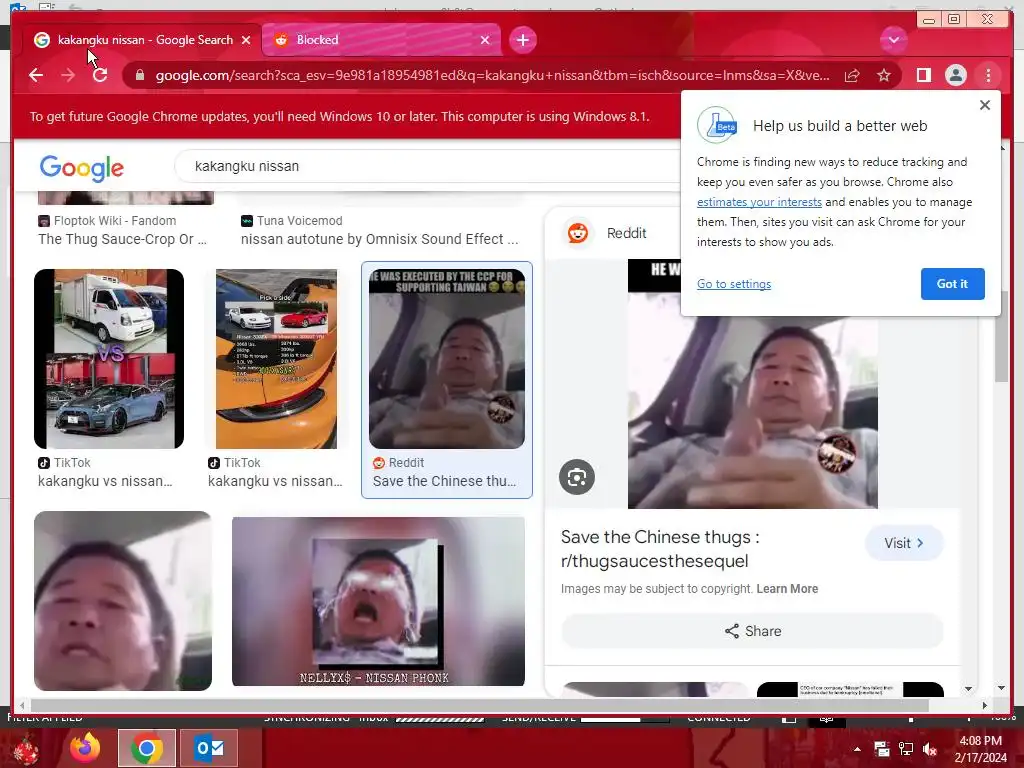
Task: Open the estimates your interests link
Action: [759, 202]
